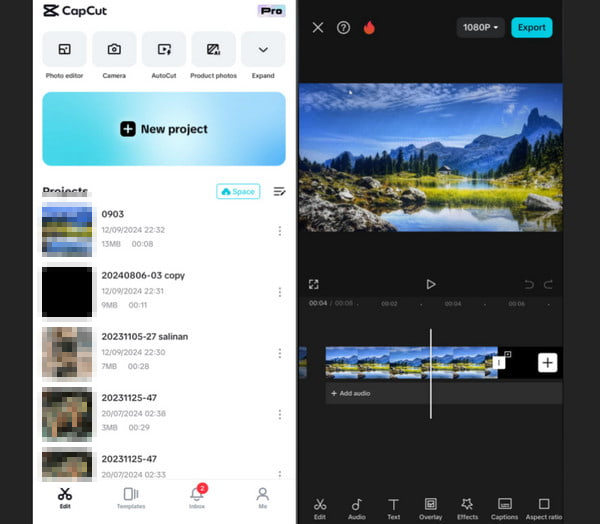
Task: Switch to the Templates tab
Action: tap(131, 498)
